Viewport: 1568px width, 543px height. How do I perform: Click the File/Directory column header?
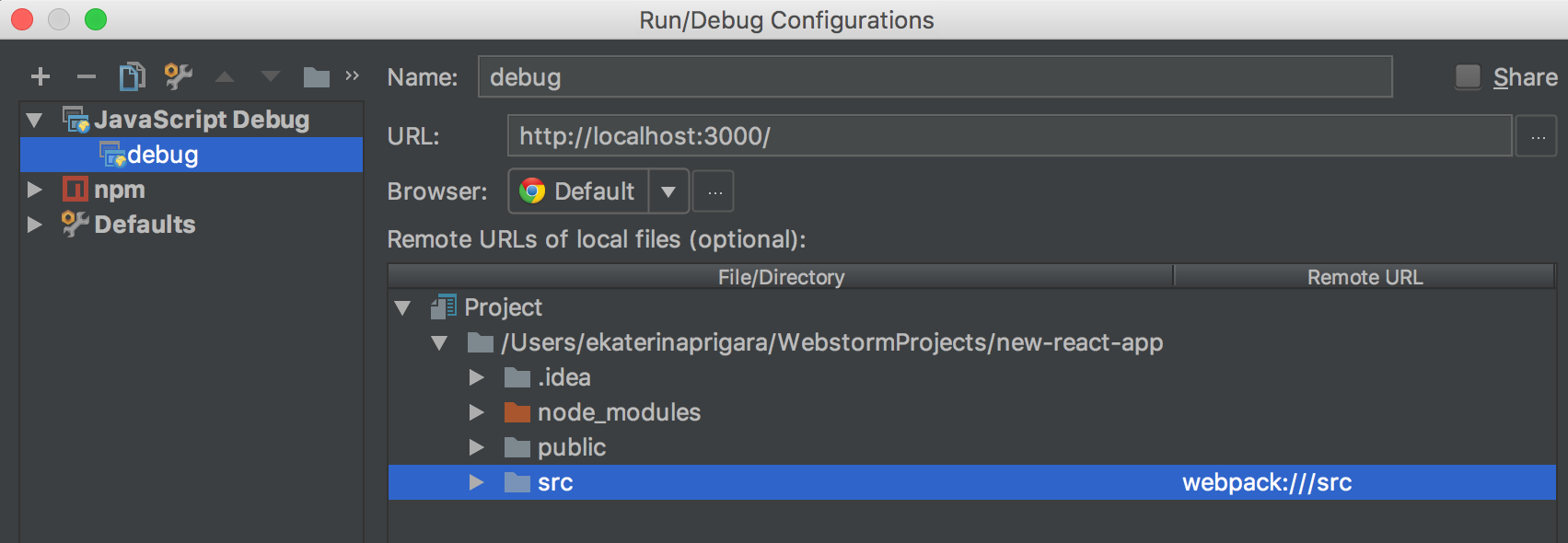point(781,276)
